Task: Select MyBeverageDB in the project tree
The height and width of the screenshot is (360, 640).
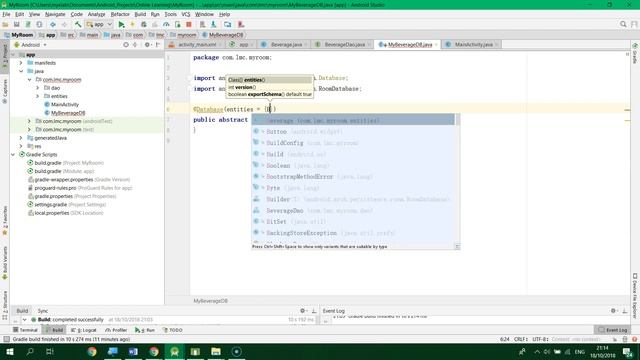Action: [x=68, y=113]
